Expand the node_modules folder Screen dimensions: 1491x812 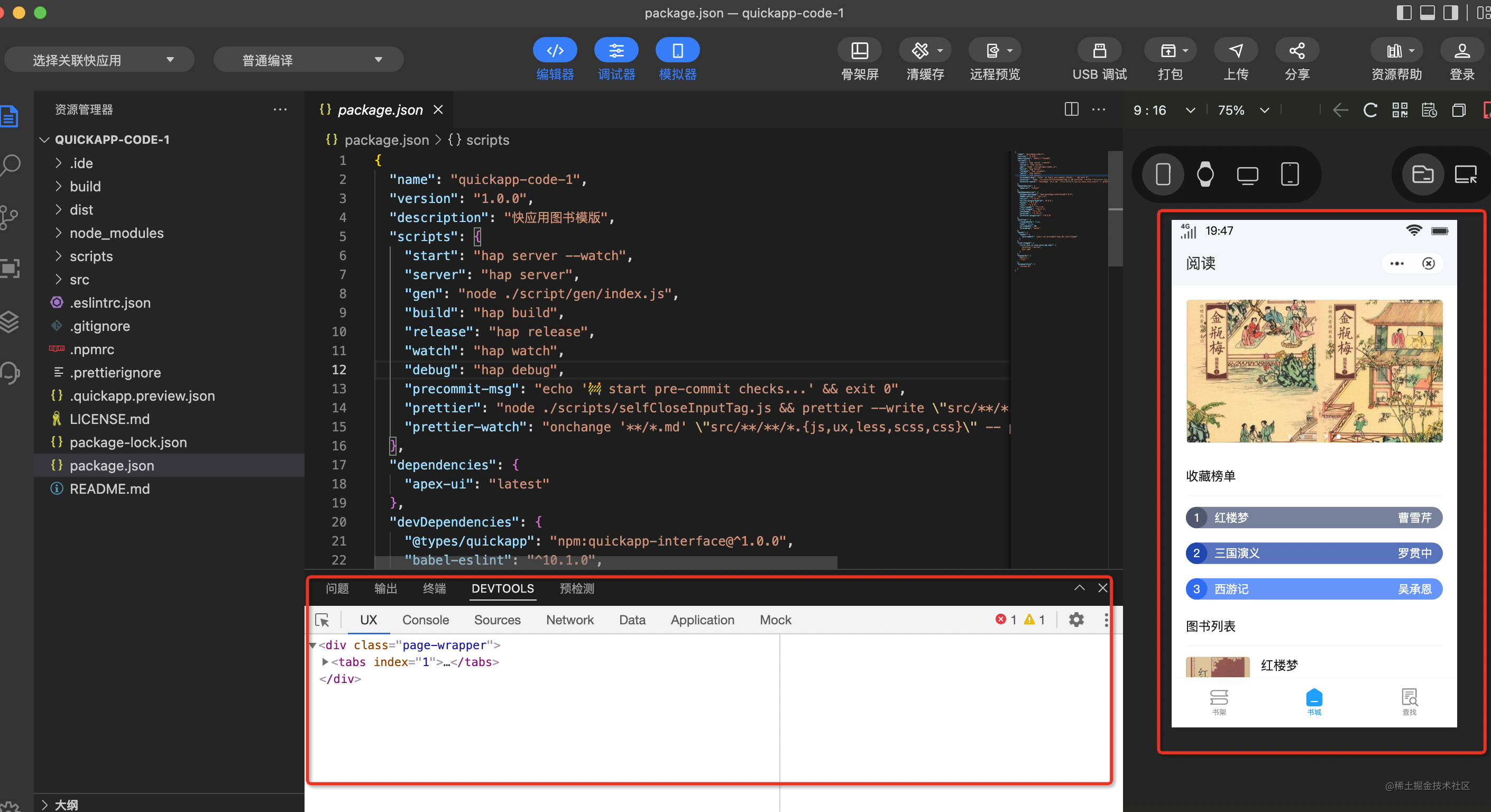coord(116,233)
